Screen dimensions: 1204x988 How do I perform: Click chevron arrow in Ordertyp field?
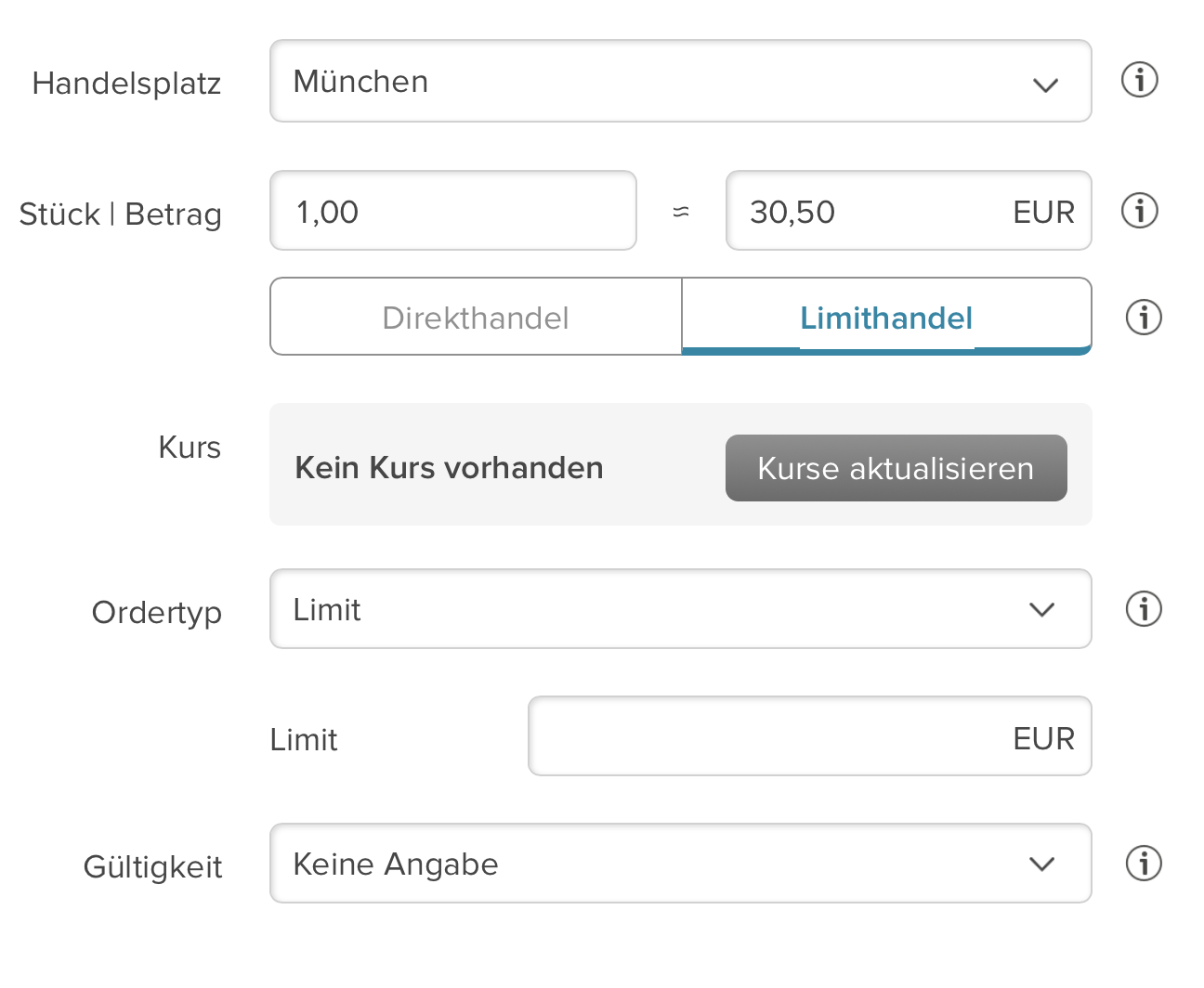point(1041,610)
